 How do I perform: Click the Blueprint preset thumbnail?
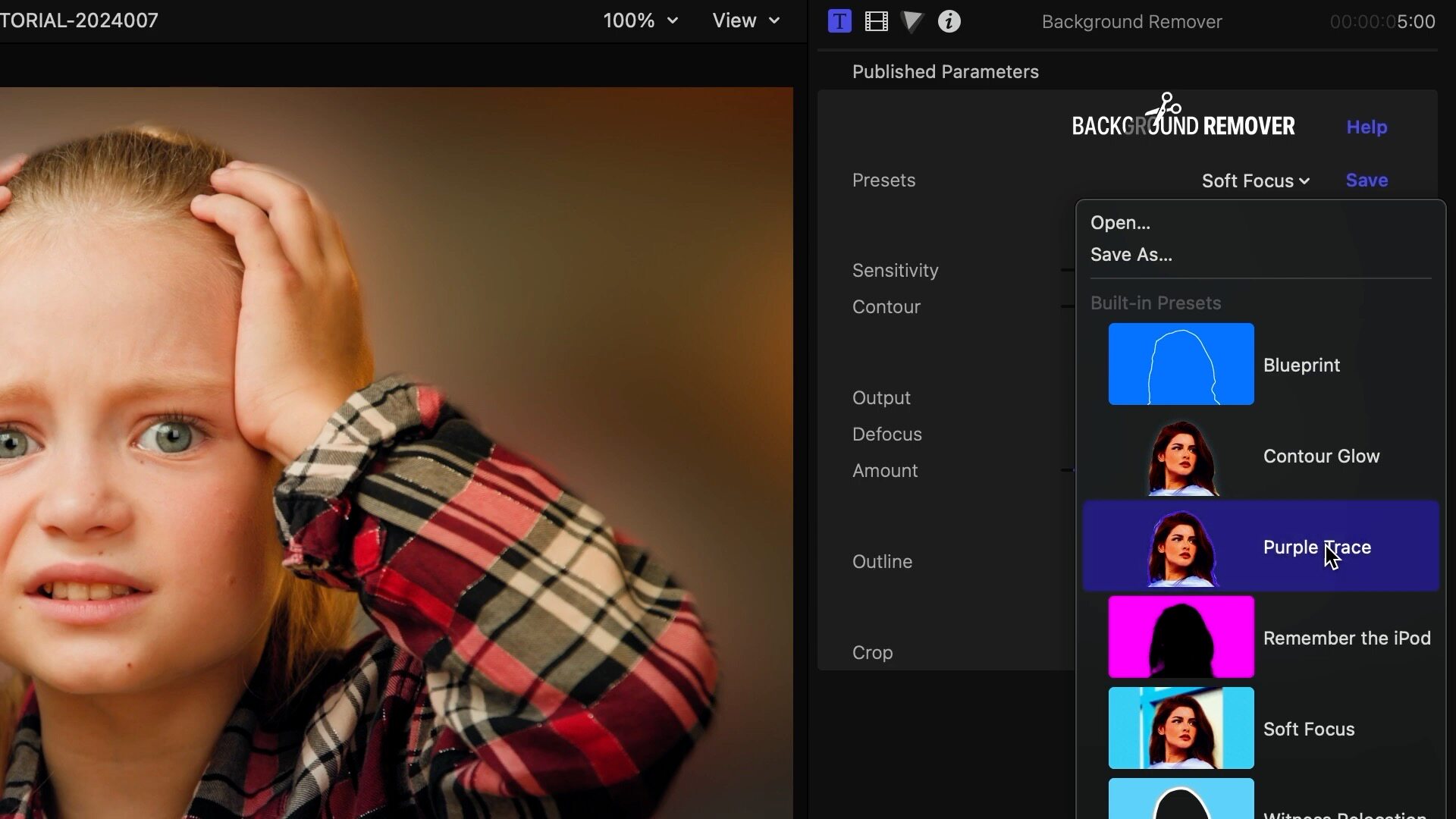[x=1181, y=364]
